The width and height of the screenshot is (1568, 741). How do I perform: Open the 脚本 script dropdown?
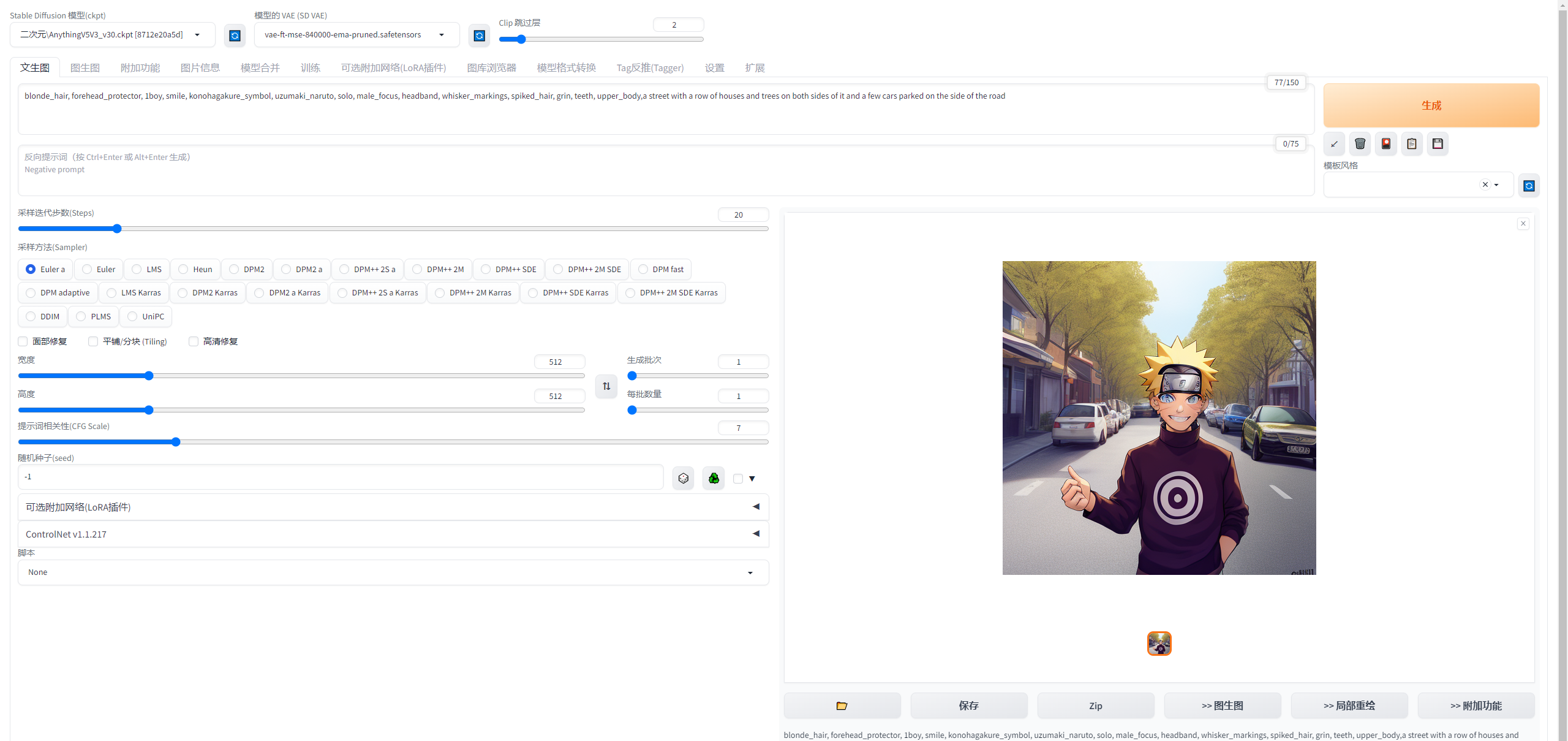pos(393,572)
